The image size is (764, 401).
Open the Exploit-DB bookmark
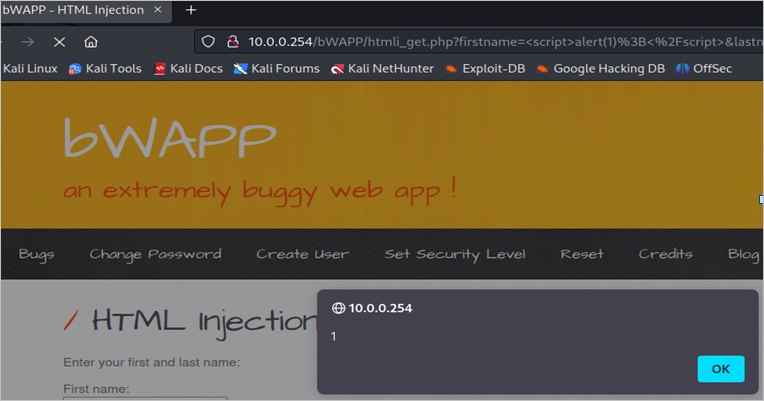coord(485,69)
